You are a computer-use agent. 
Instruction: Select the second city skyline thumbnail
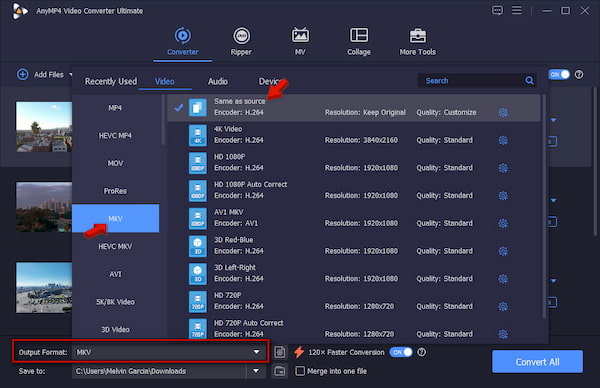44,207
